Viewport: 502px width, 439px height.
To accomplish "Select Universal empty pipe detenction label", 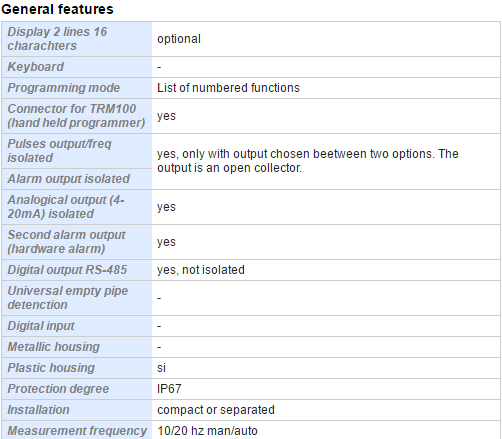I will (68, 298).
